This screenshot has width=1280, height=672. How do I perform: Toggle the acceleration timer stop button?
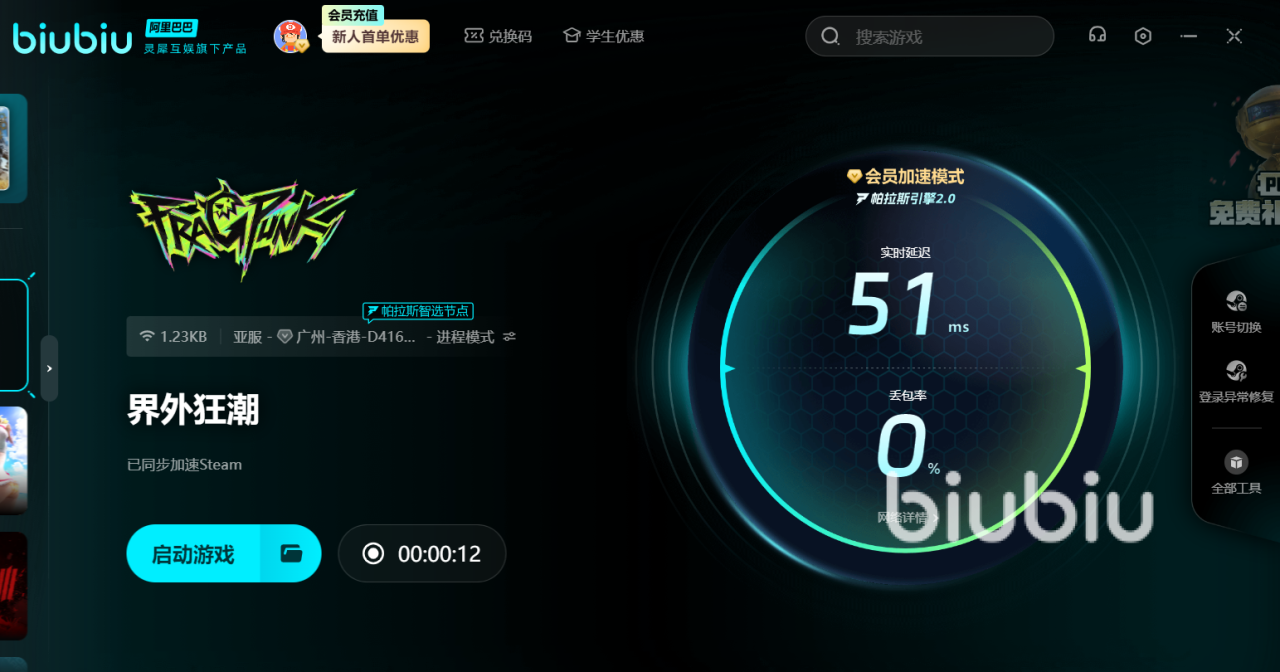tap(373, 554)
